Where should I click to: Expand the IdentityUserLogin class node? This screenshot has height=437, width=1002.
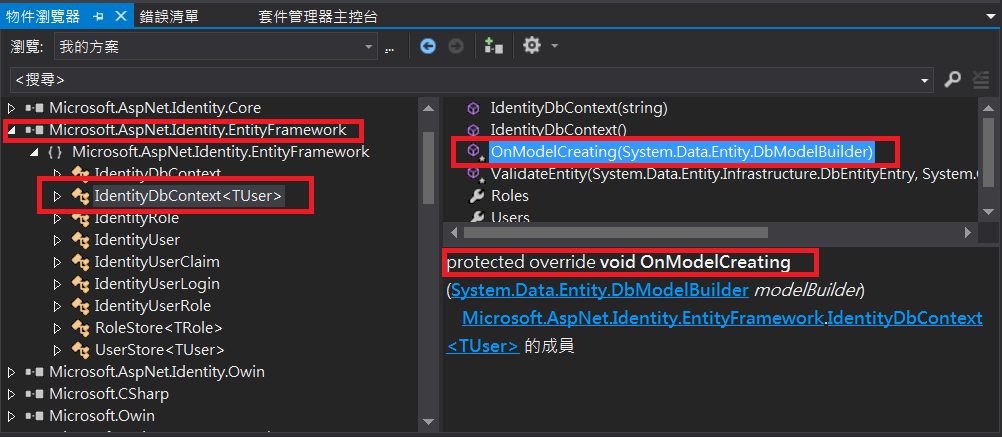(57, 284)
